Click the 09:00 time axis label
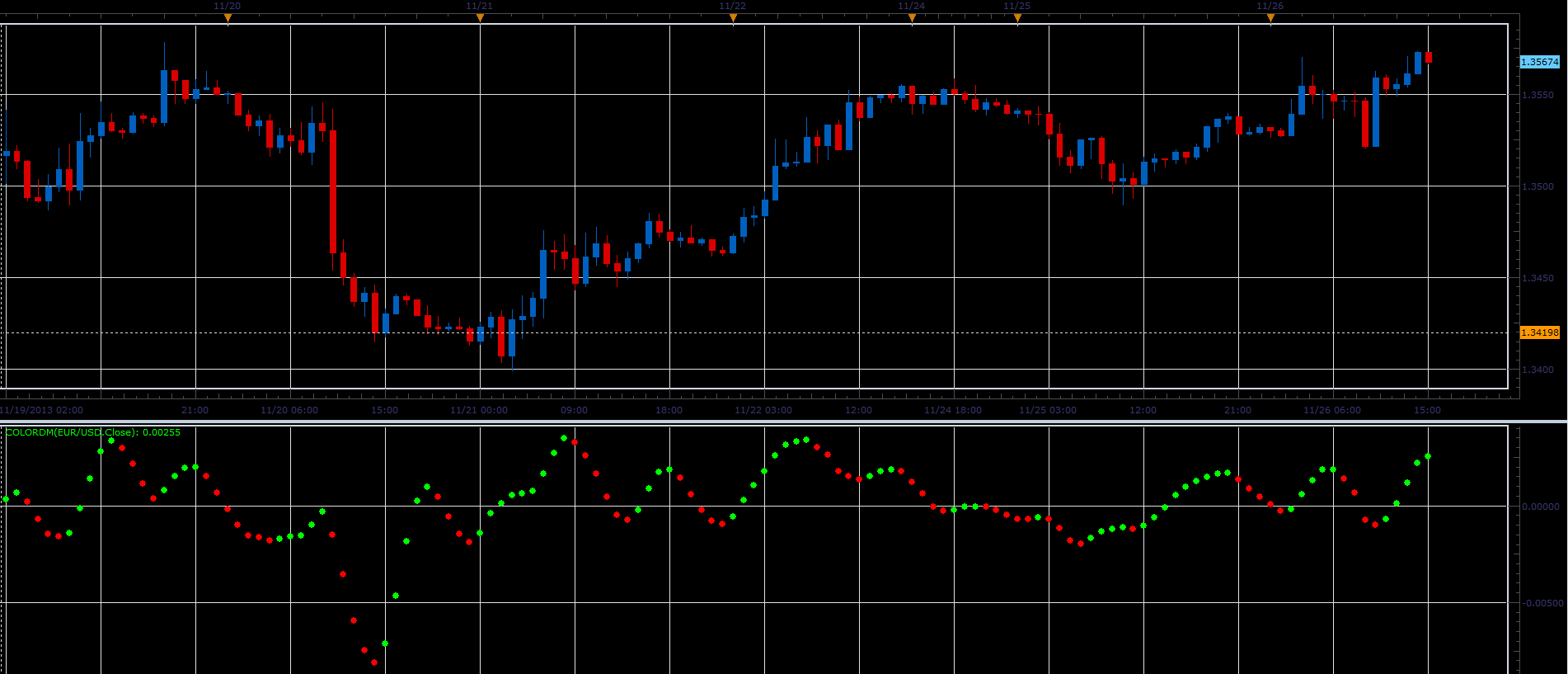The height and width of the screenshot is (674, 1568). 574,410
